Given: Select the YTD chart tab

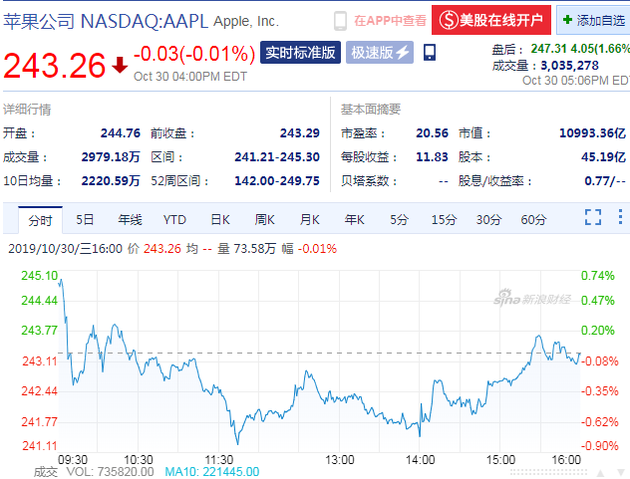Looking at the screenshot, I should coord(174,220).
